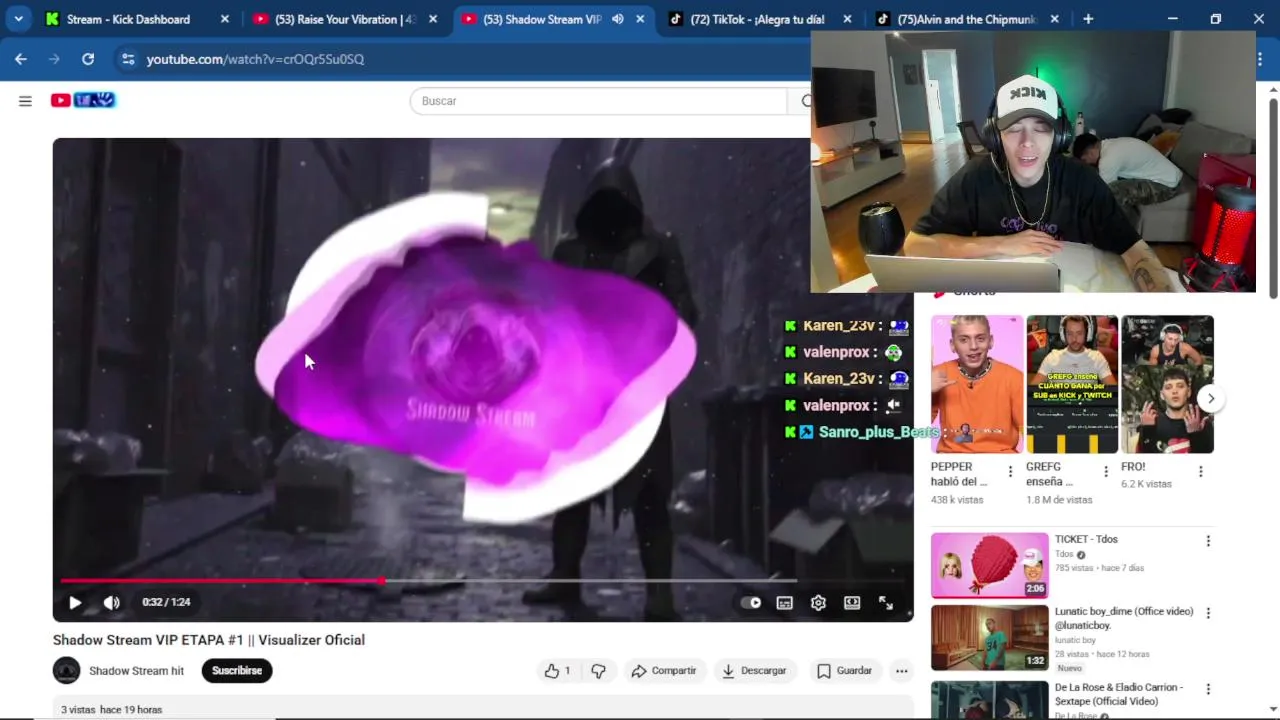Dislike the video with thumbs down

[x=598, y=671]
